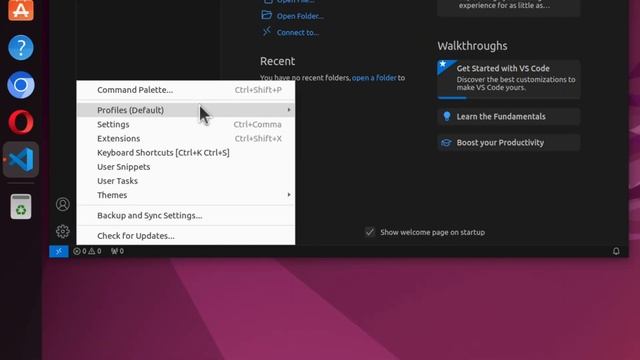Image resolution: width=640 pixels, height=360 pixels.
Task: Show errors and warnings in the status bar
Action: [87, 251]
